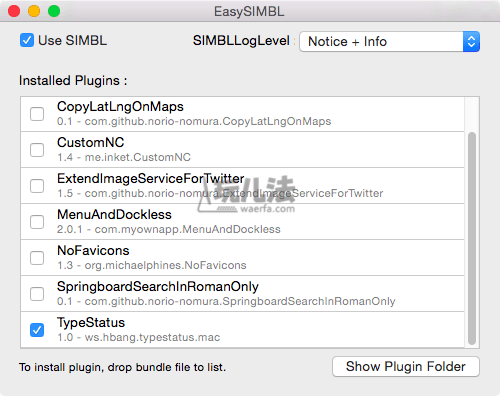Select the ExtendImageServiceForTwitter plugin name
Screen dimensions: 500x396
pyautogui.click(x=151, y=179)
